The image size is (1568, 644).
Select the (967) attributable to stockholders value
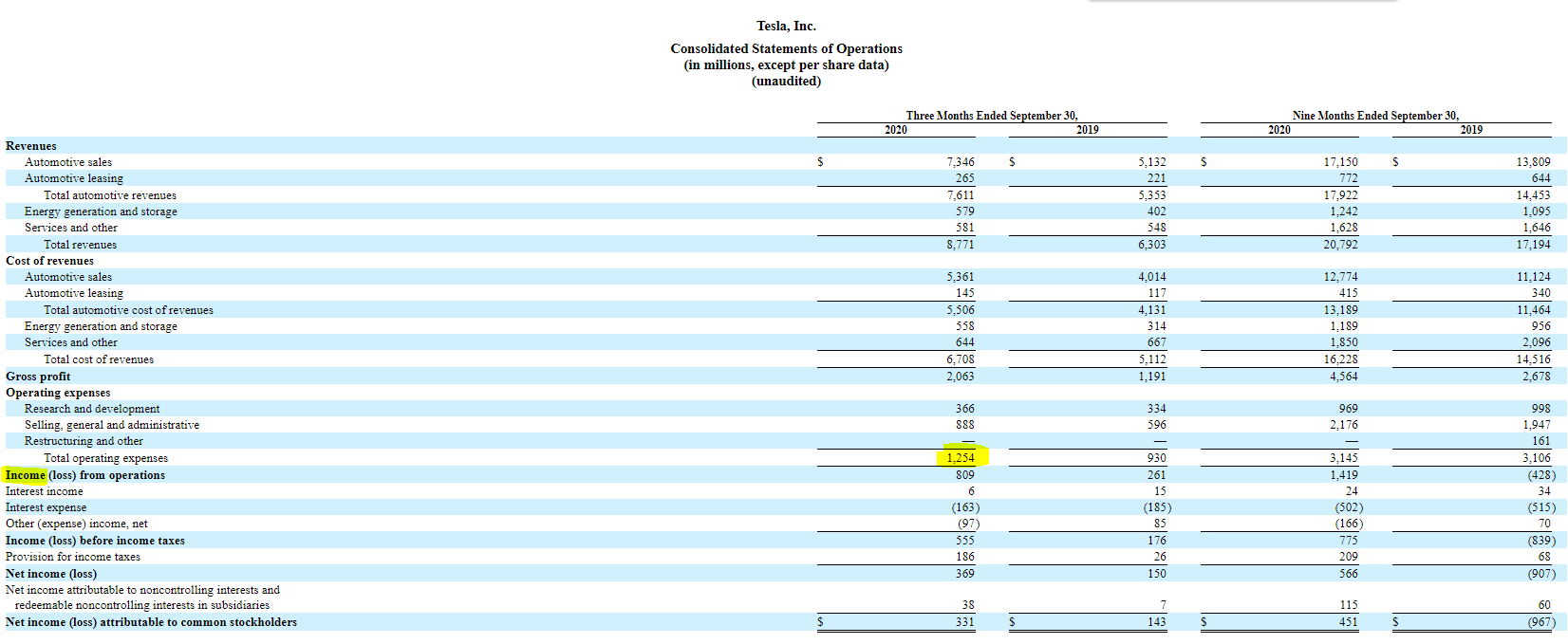point(1541,622)
